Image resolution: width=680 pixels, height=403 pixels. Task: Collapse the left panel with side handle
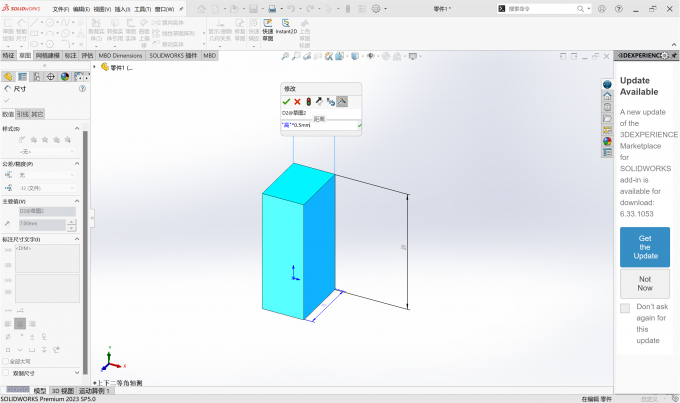(x=92, y=218)
